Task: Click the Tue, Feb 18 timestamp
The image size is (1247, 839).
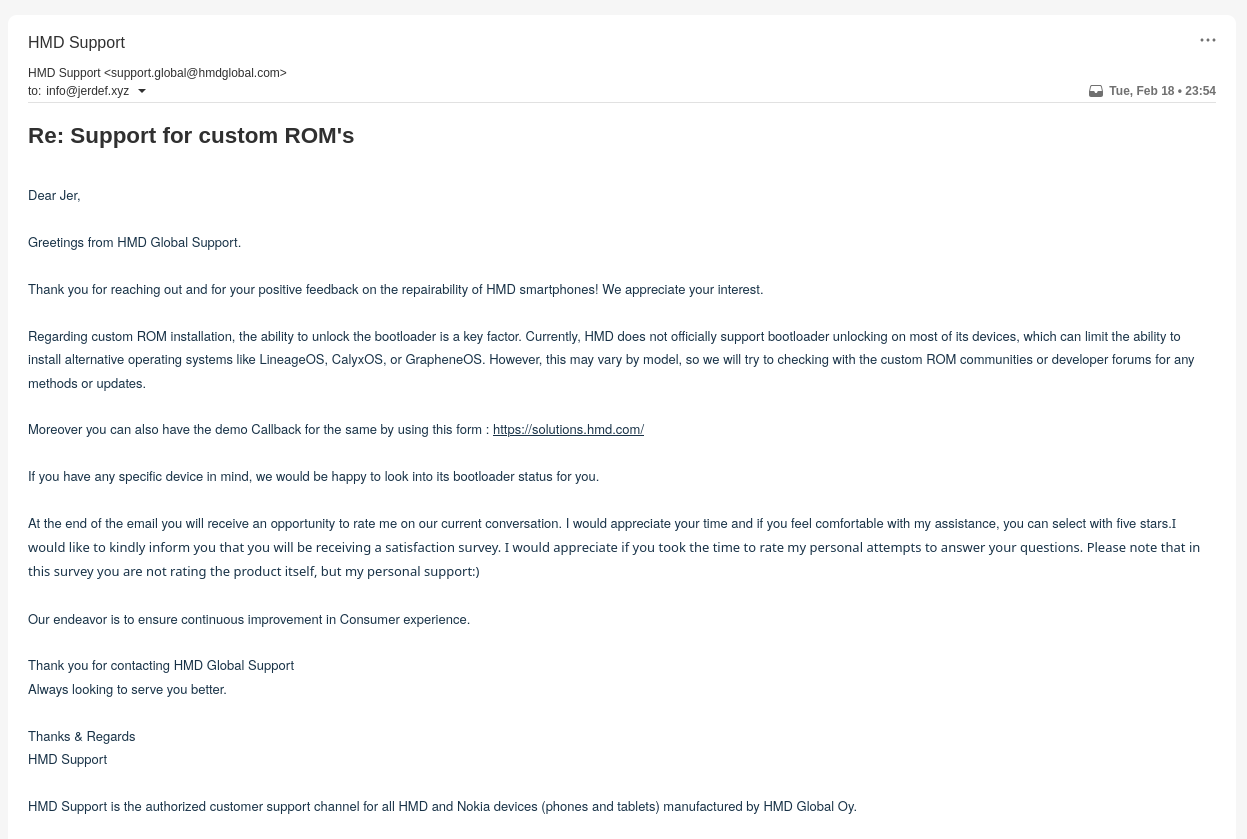Action: pyautogui.click(x=1162, y=91)
